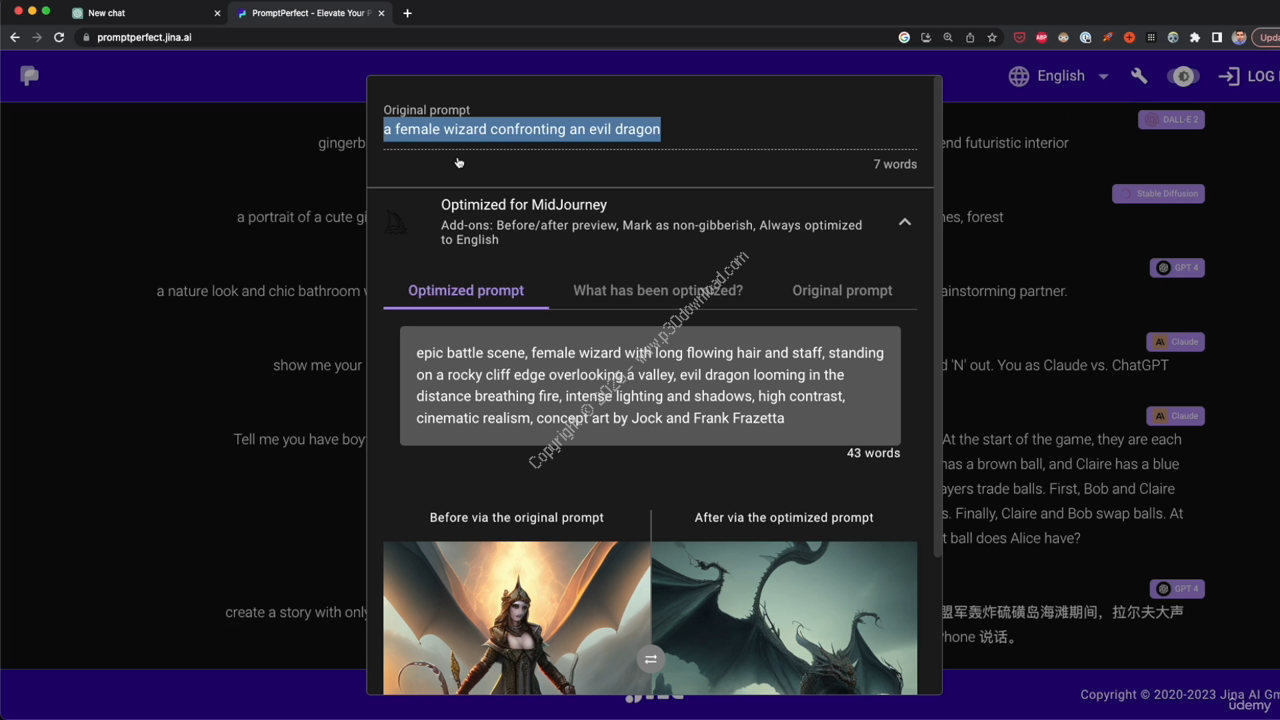1280x720 pixels.
Task: Open the Adblock Plus extension icon
Action: click(1041, 37)
